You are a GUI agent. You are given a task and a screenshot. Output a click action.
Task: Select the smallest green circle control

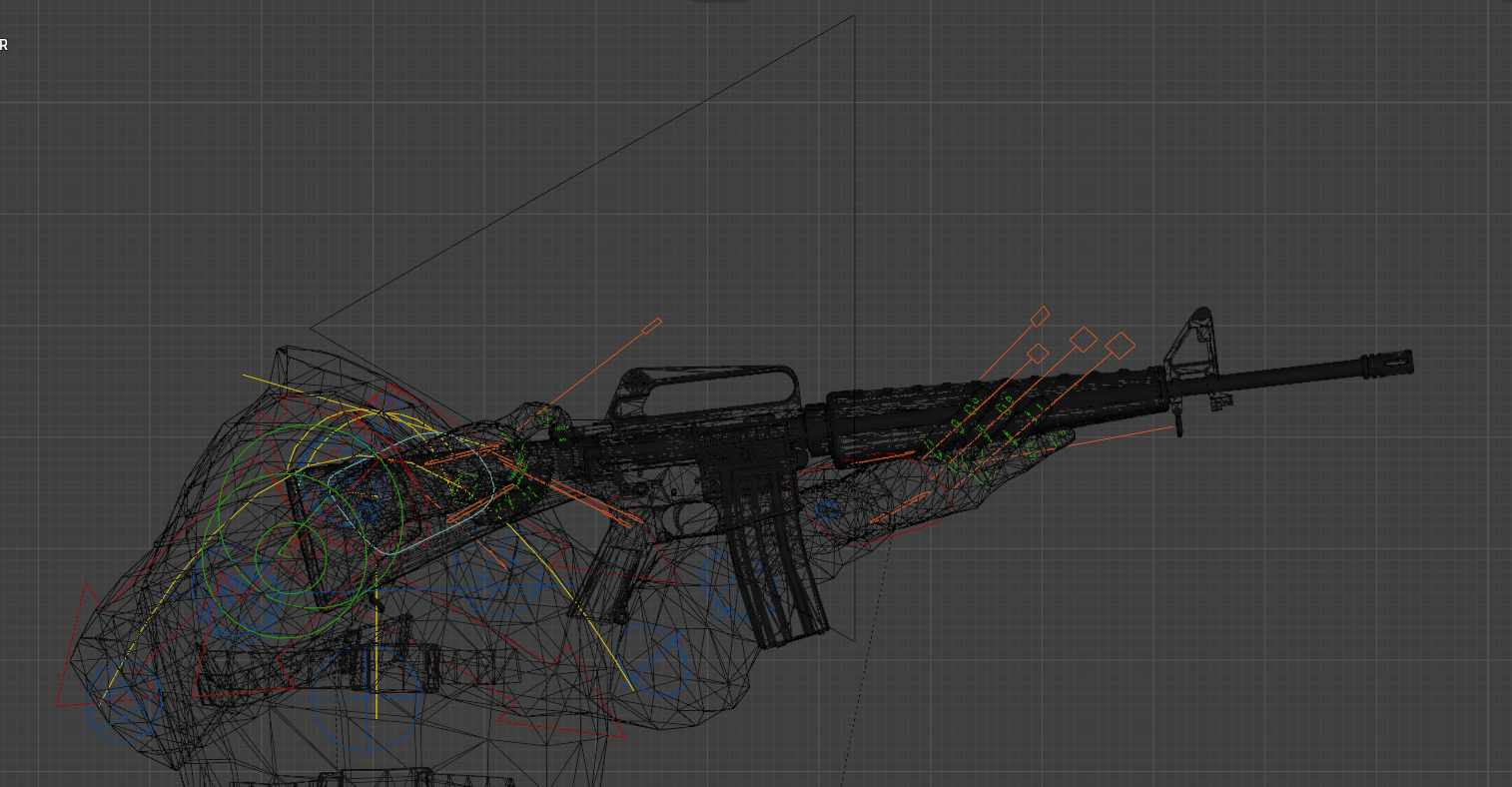291,557
